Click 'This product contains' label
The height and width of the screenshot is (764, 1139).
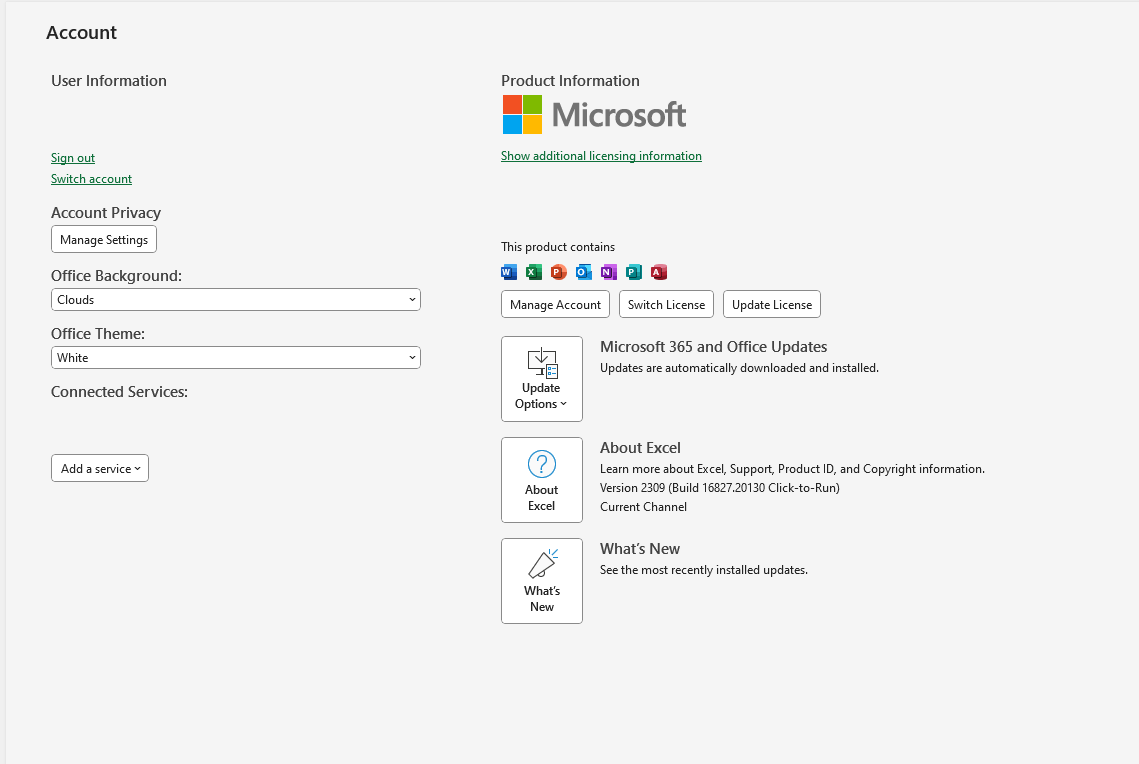pos(558,247)
